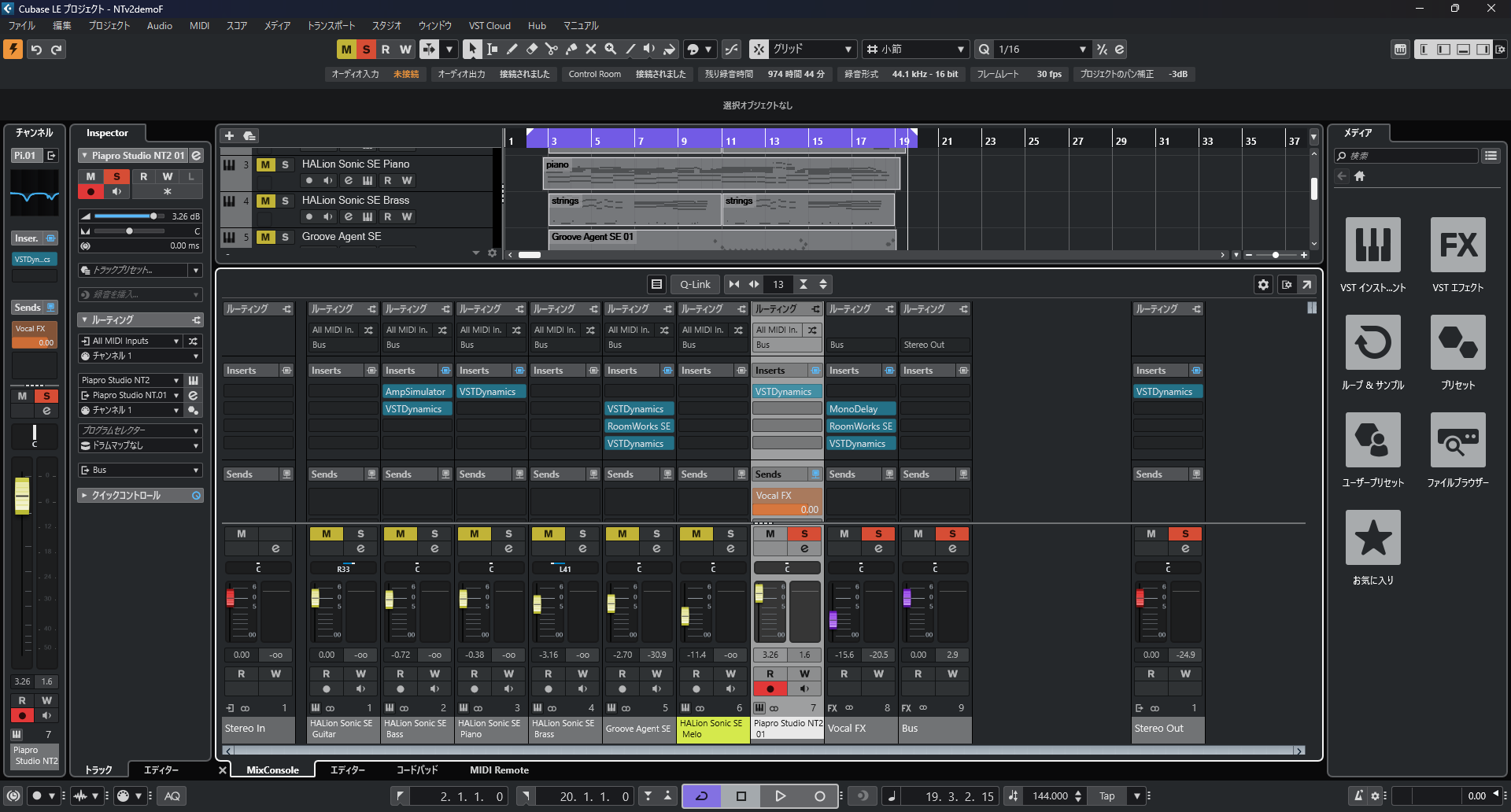Viewport: 1511px width, 812px height.
Task: Select the Play speaker tool
Action: click(x=650, y=50)
